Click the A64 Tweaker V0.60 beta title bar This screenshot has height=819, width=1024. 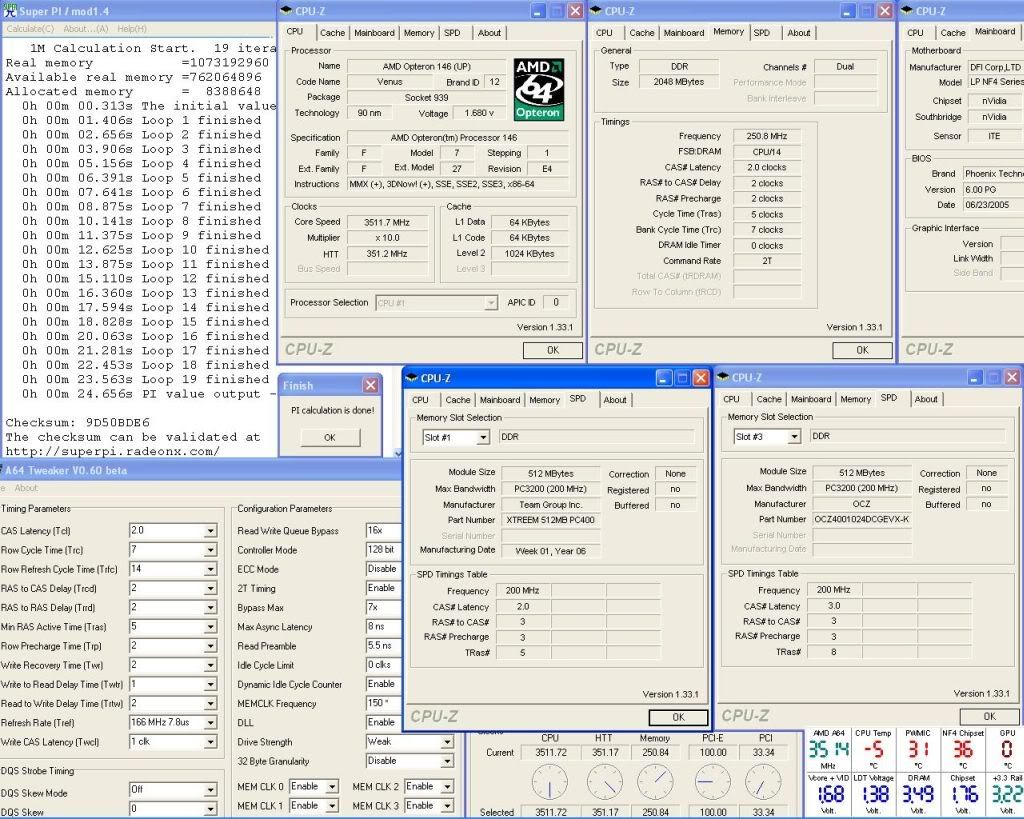(x=200, y=470)
